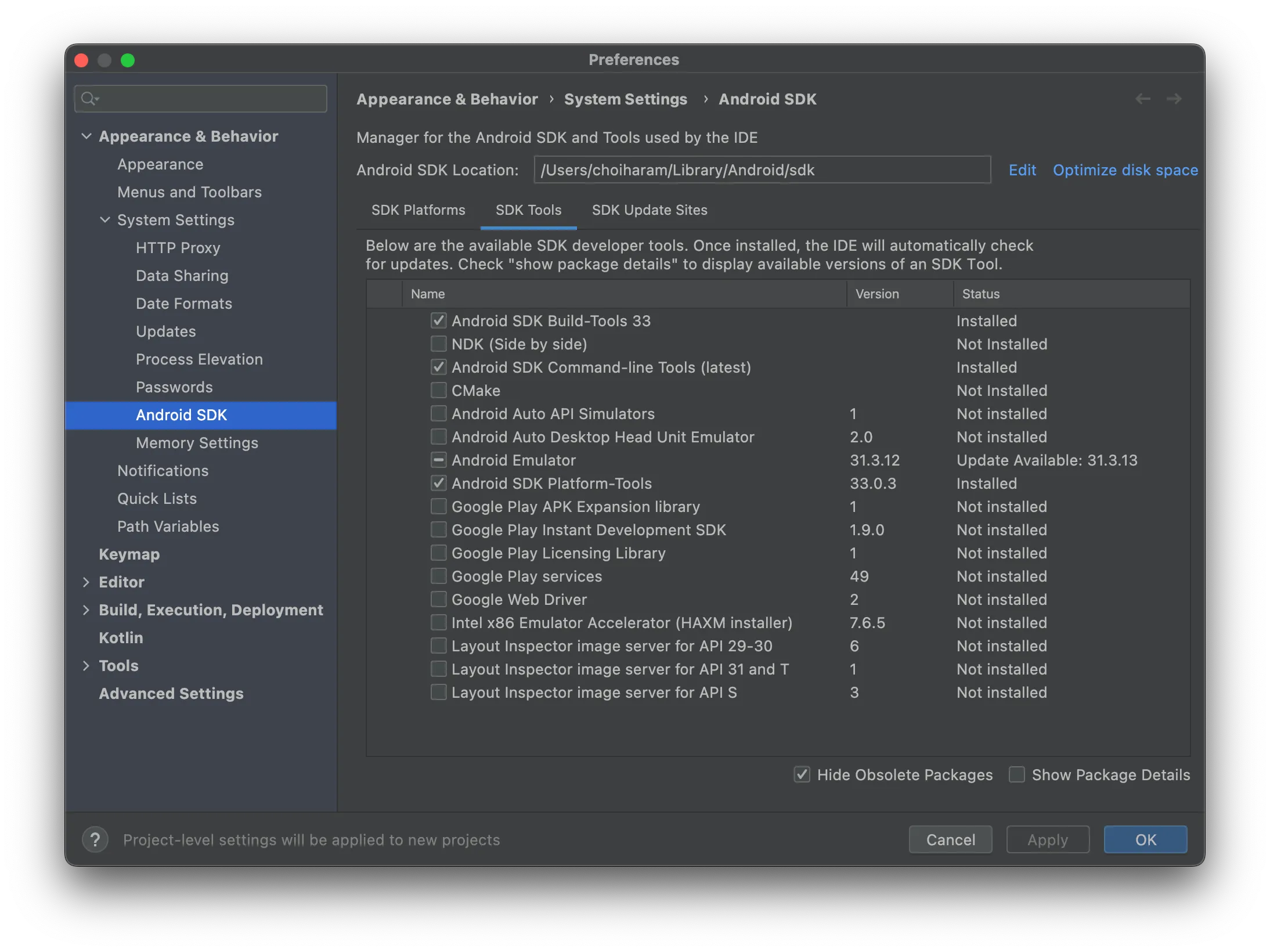
Task: Click the back navigation arrow icon
Action: tap(1143, 98)
